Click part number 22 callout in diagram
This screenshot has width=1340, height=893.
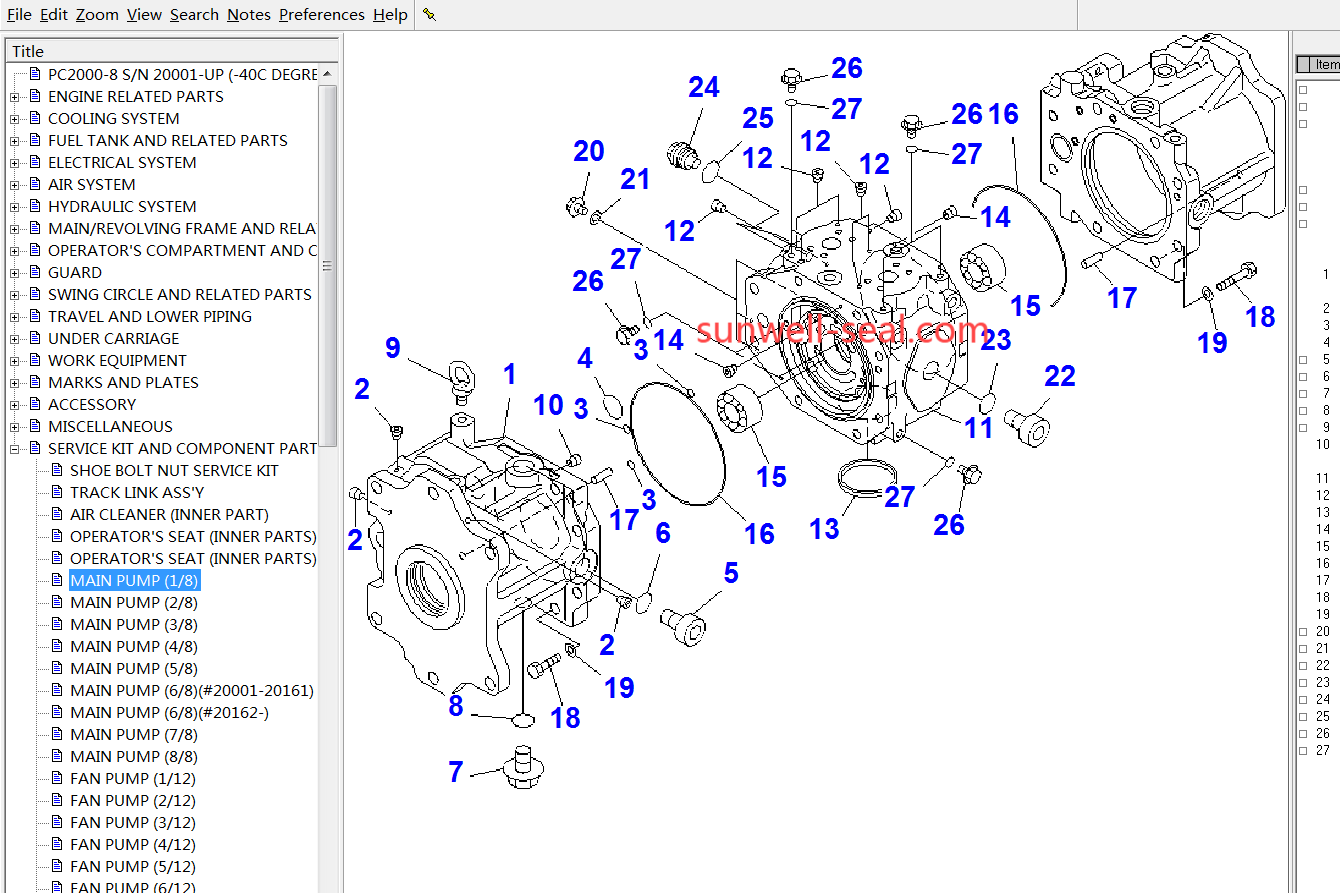pos(1059,377)
